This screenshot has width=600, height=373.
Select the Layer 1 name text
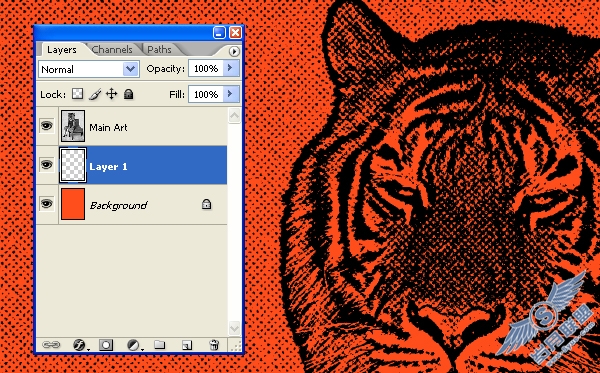click(x=108, y=167)
